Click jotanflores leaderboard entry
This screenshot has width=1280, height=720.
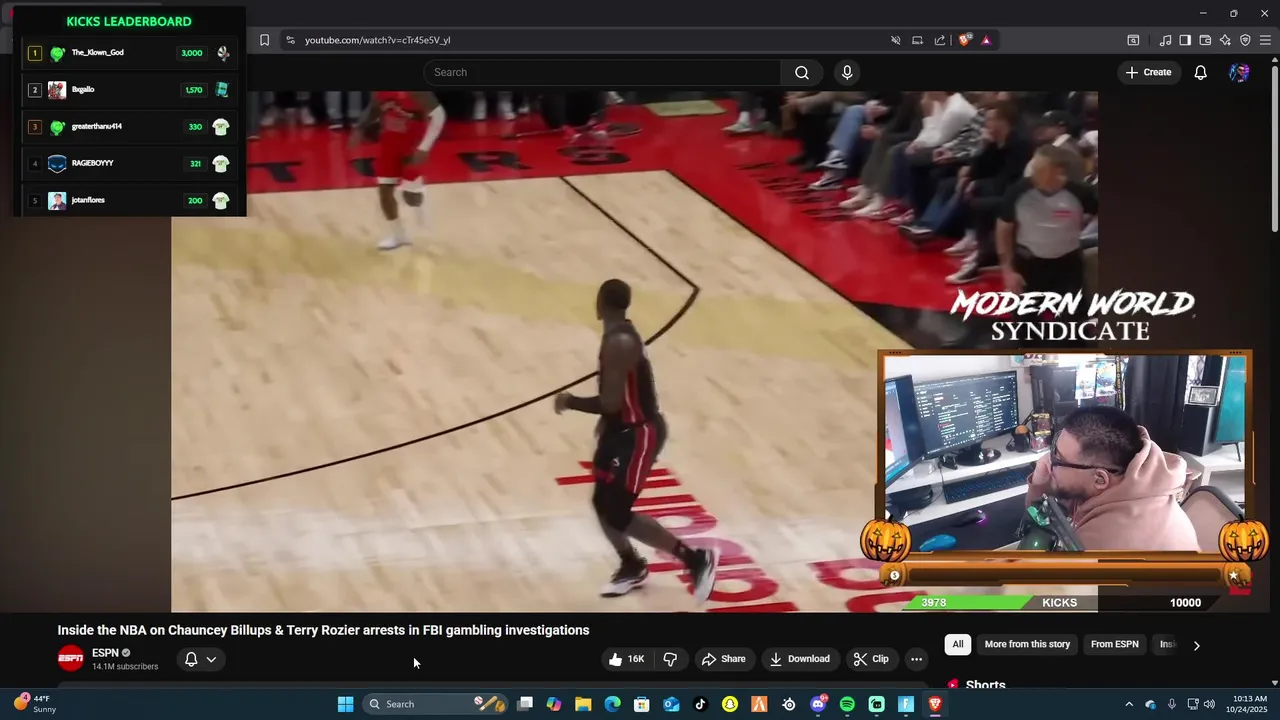point(129,200)
